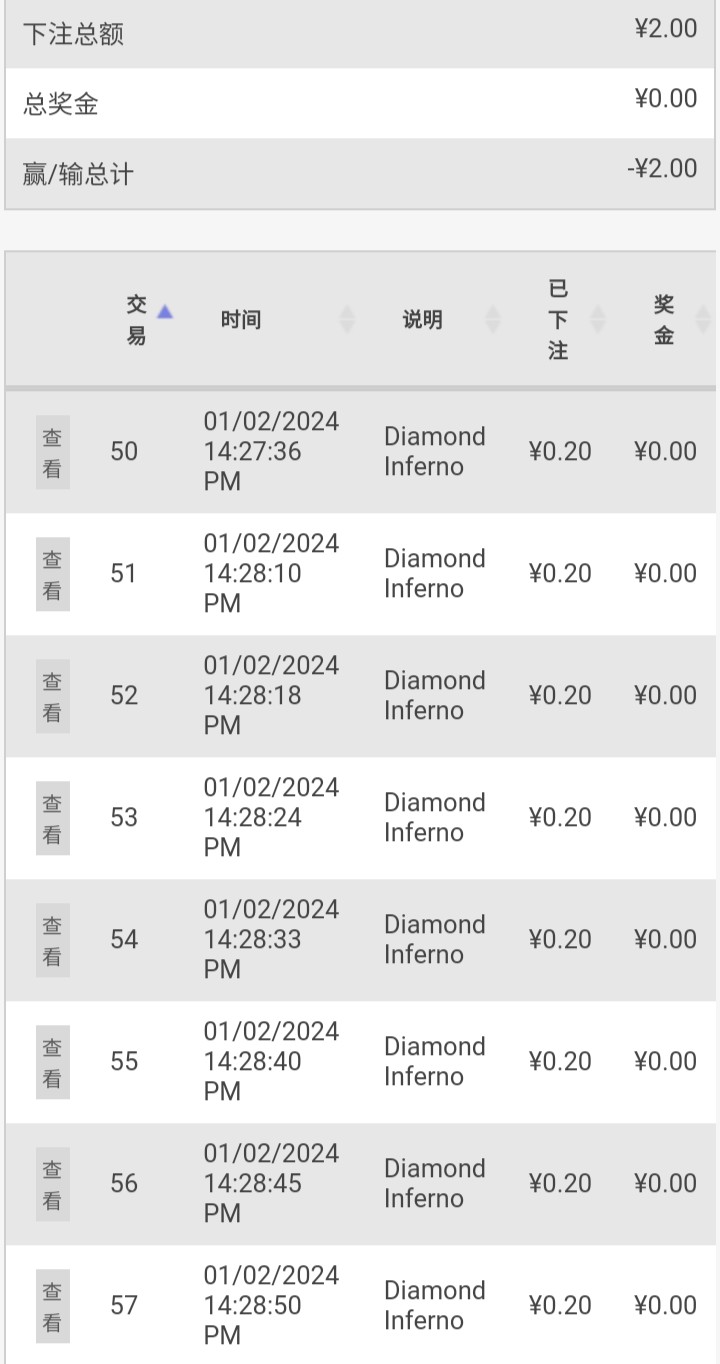Open details for transaction 54
Screen dimensions: 720x1364
coord(52,941)
